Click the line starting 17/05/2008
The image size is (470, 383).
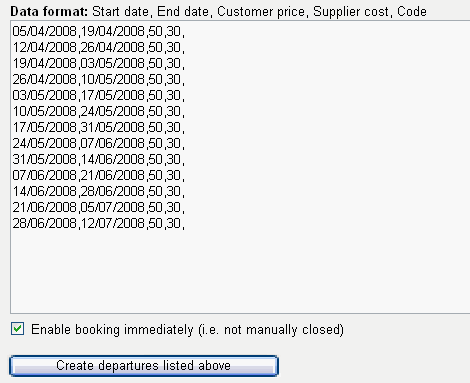point(98,127)
